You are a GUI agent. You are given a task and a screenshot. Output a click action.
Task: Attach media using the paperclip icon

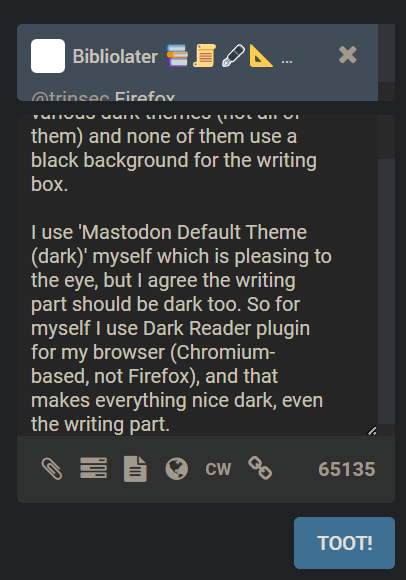(52, 469)
